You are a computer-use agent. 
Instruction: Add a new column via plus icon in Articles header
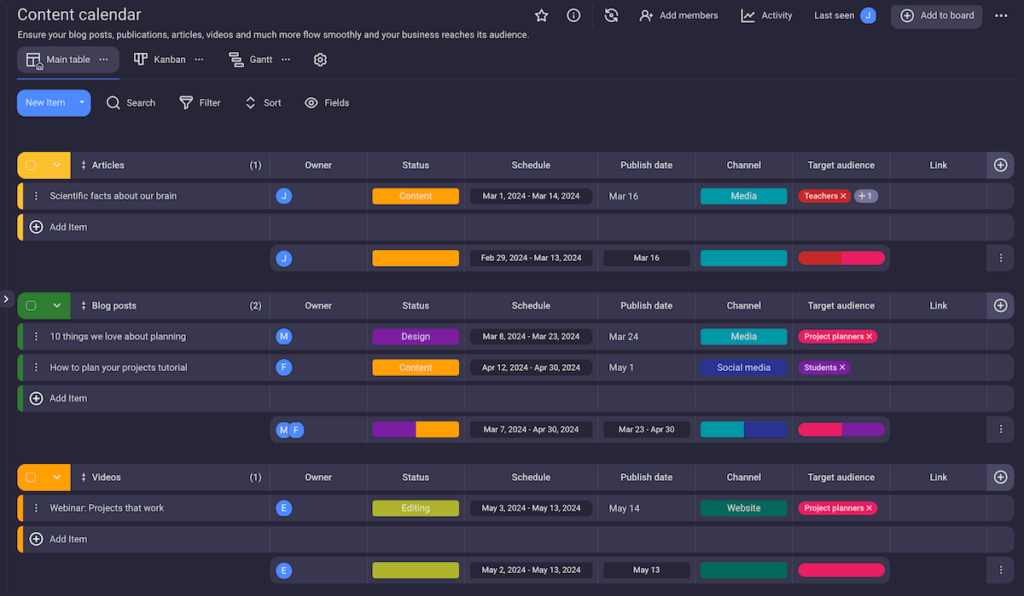pyautogui.click(x=999, y=165)
